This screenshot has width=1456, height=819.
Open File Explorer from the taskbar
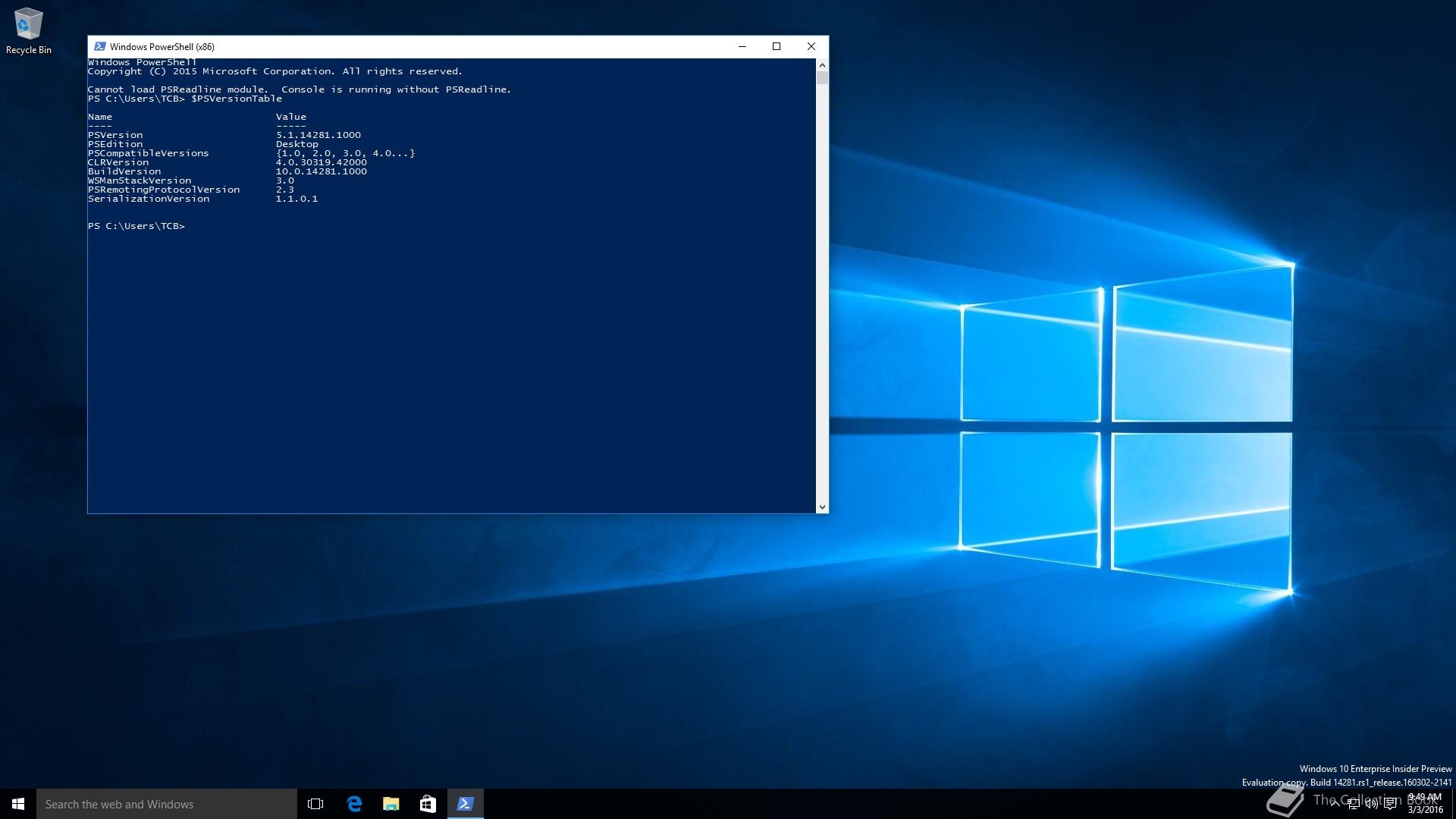click(x=391, y=804)
